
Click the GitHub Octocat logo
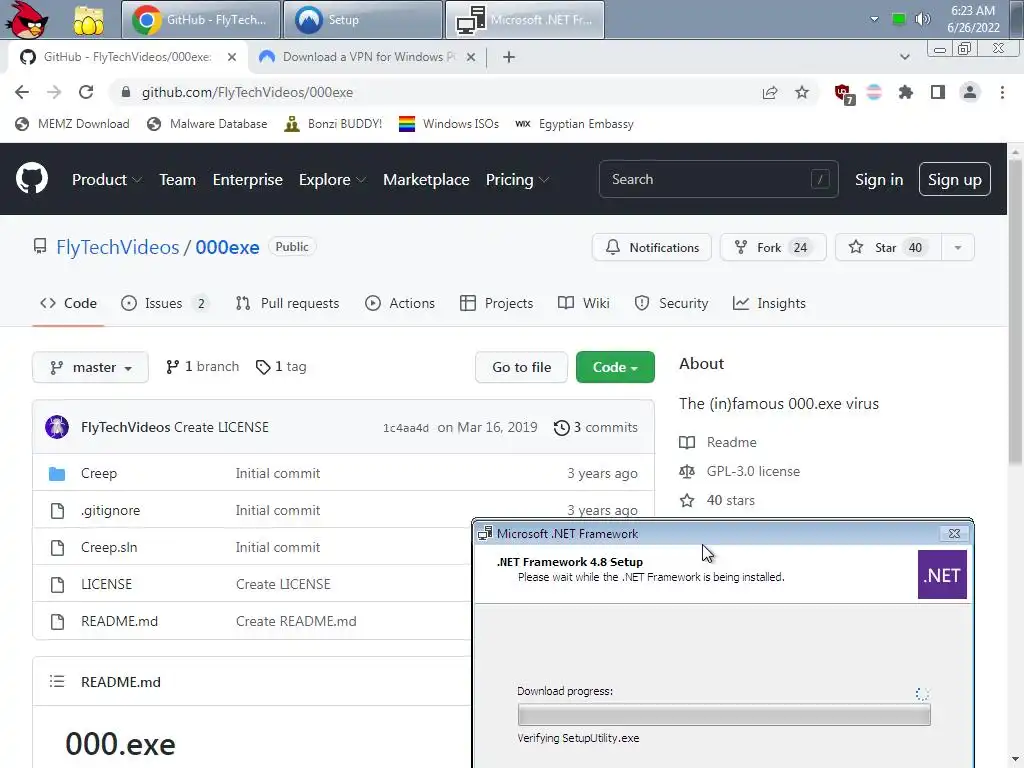point(32,178)
